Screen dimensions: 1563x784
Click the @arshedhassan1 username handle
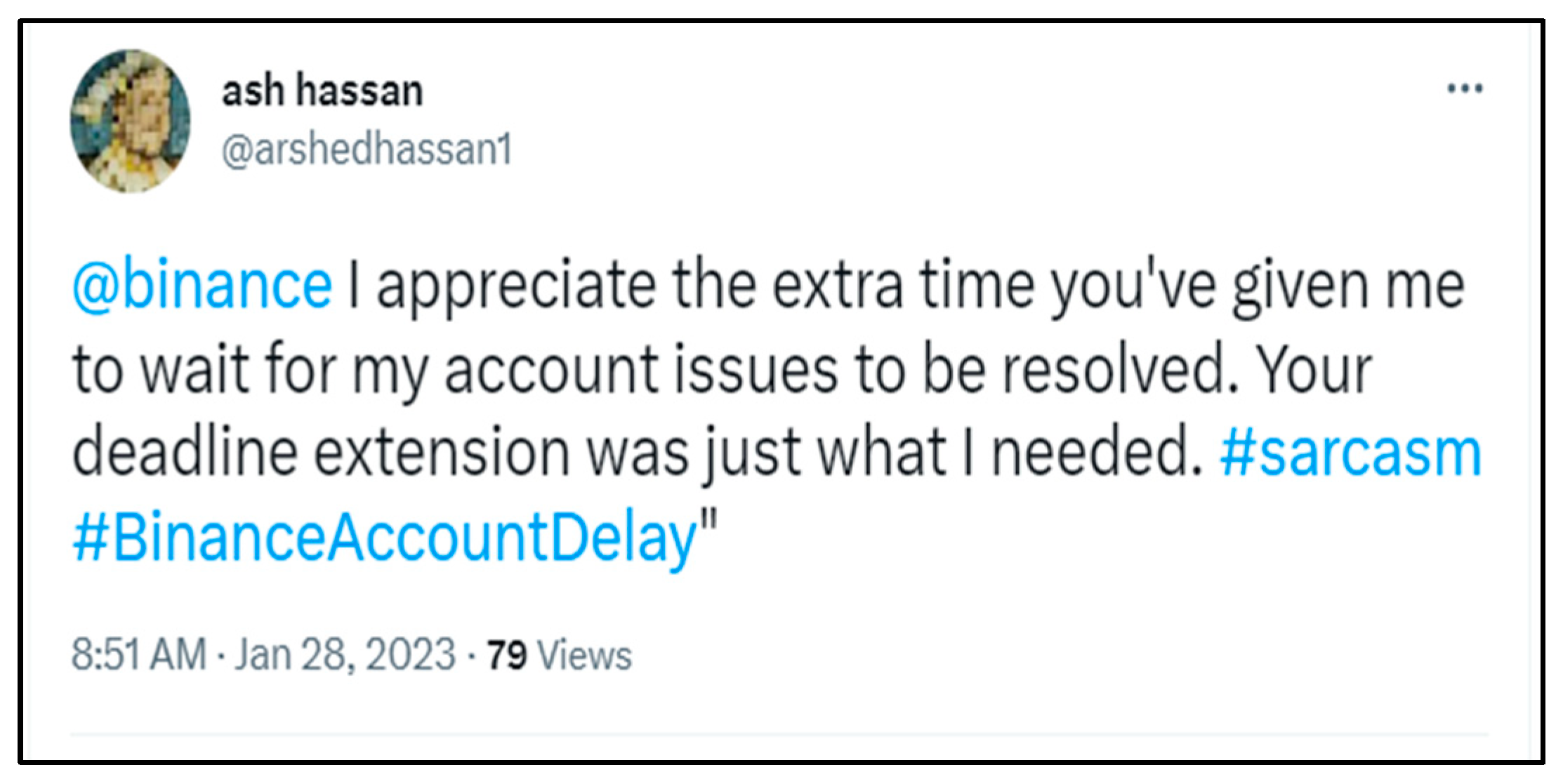pyautogui.click(x=367, y=150)
